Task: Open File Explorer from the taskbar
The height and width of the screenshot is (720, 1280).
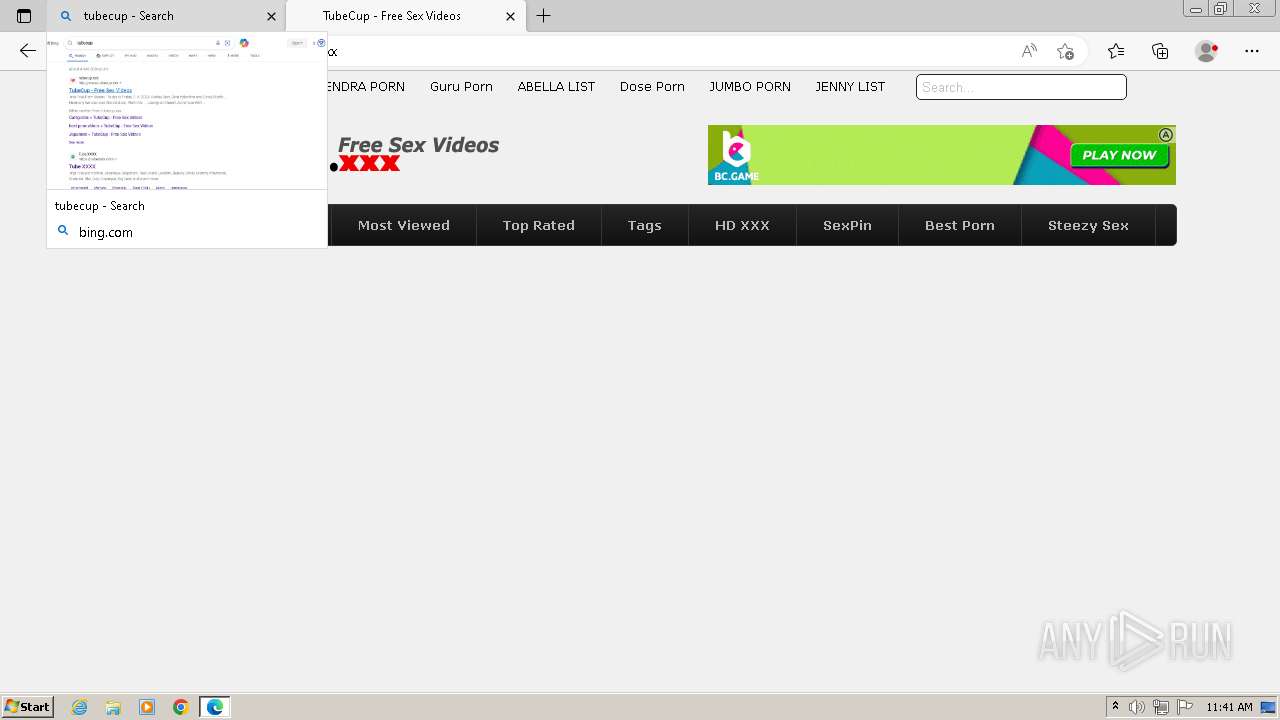Action: 113,707
